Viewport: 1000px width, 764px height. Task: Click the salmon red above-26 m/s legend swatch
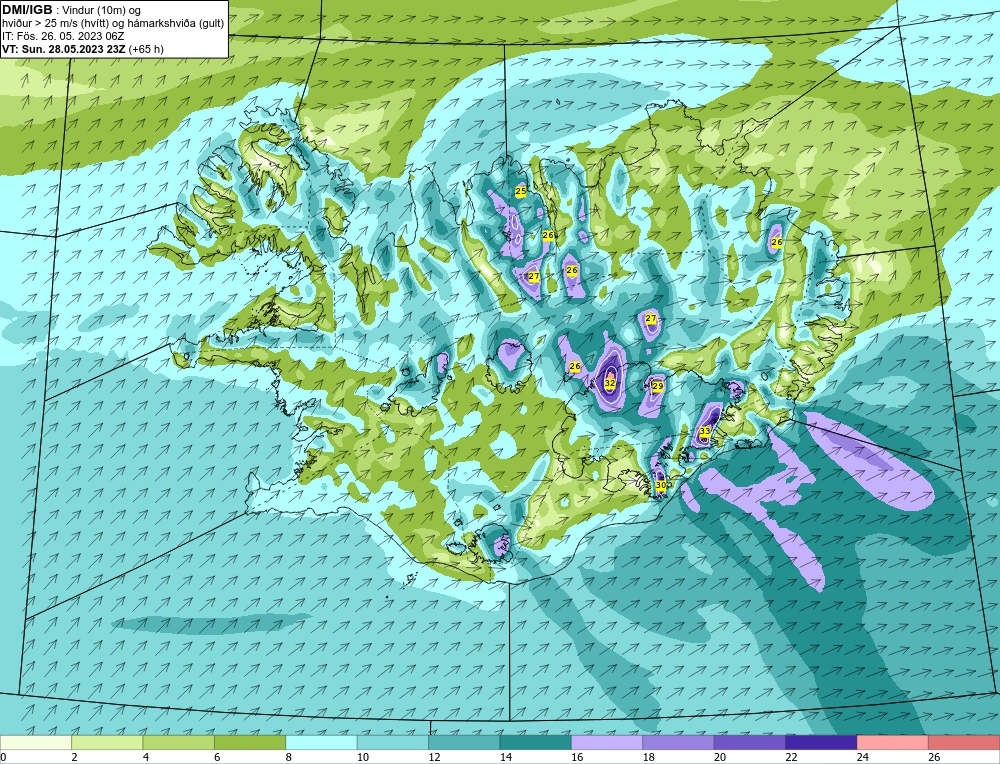964,742
